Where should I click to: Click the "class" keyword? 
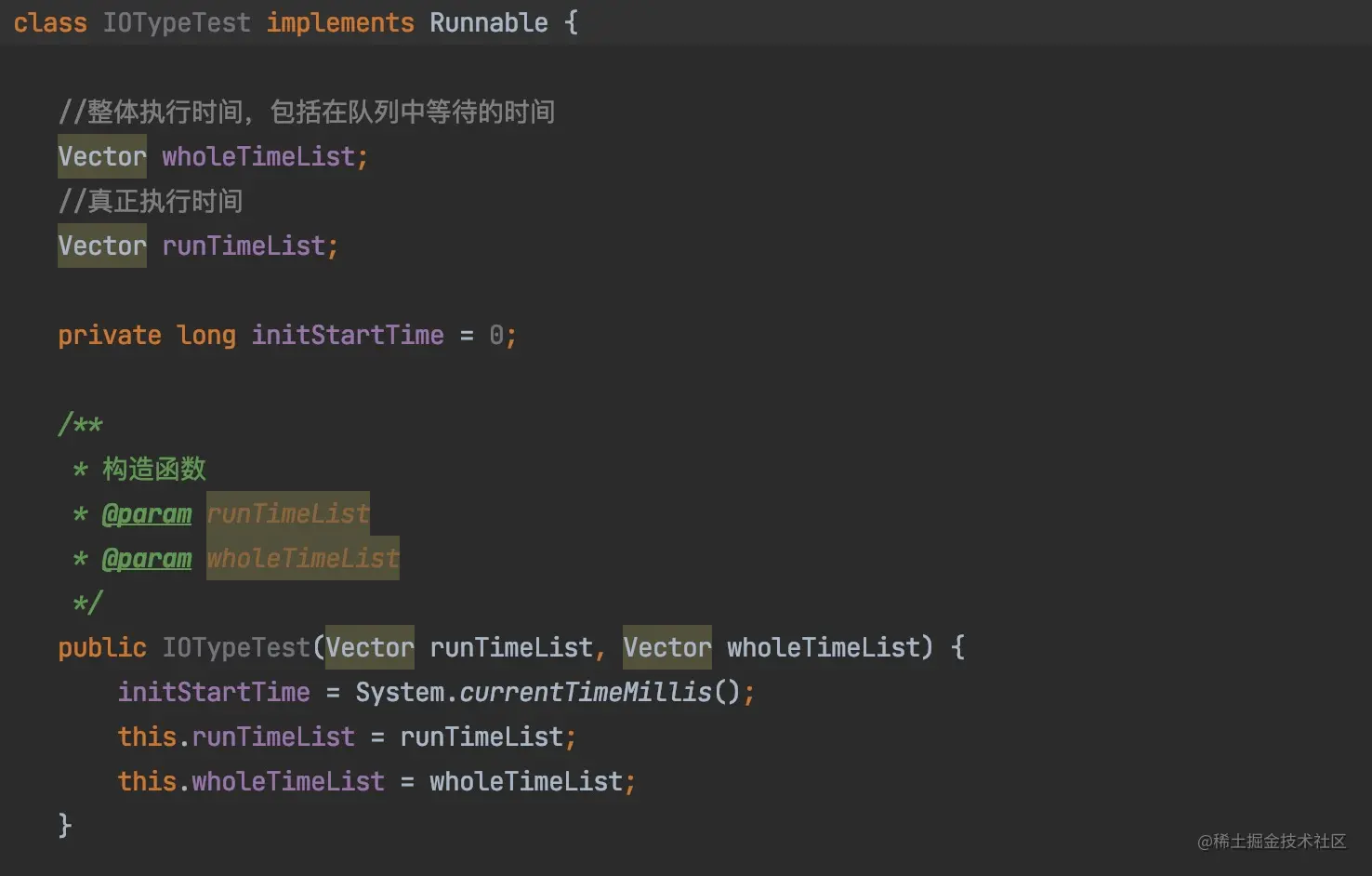click(50, 22)
